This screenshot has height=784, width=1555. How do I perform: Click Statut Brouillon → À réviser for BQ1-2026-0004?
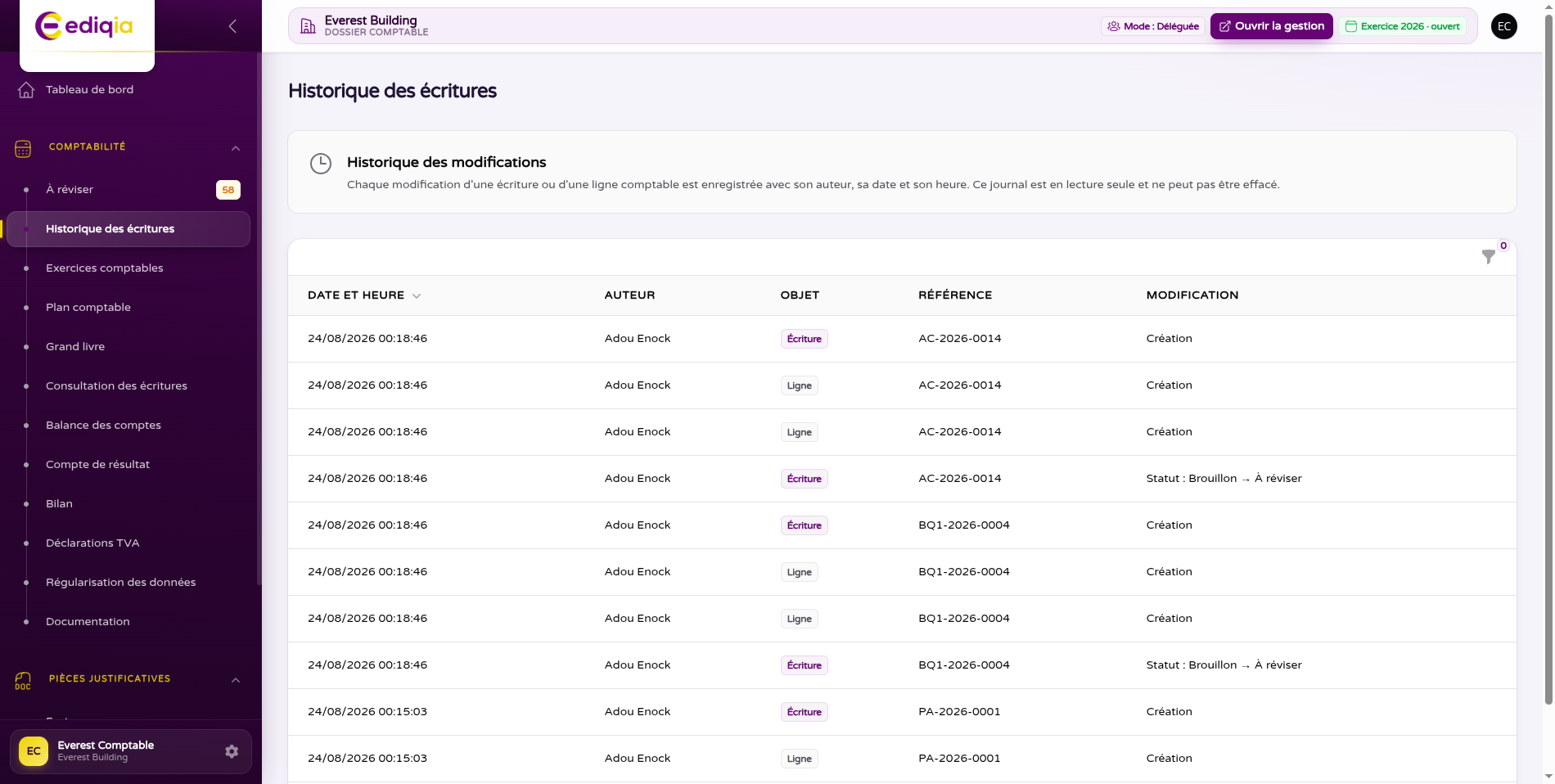tap(1224, 665)
